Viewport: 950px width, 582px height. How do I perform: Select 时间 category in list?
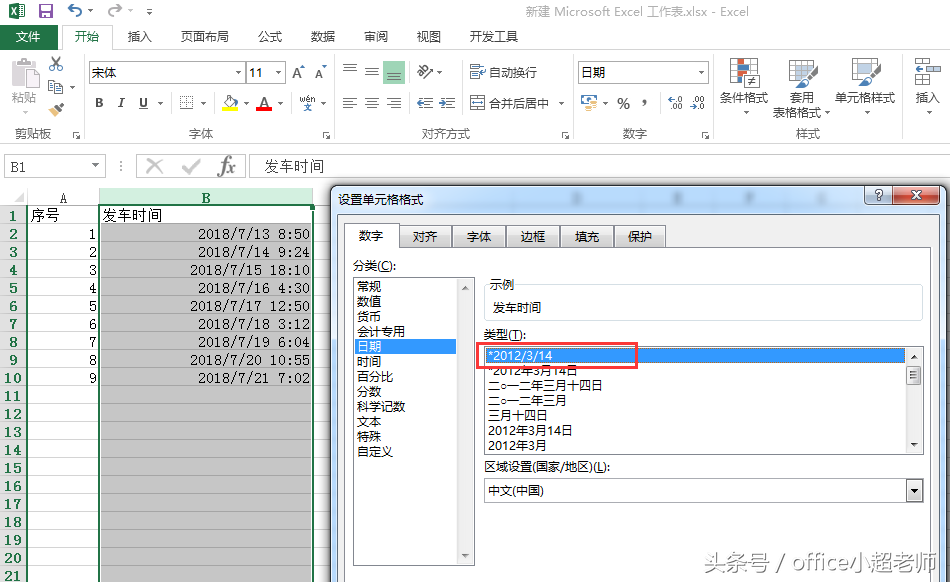(405, 362)
